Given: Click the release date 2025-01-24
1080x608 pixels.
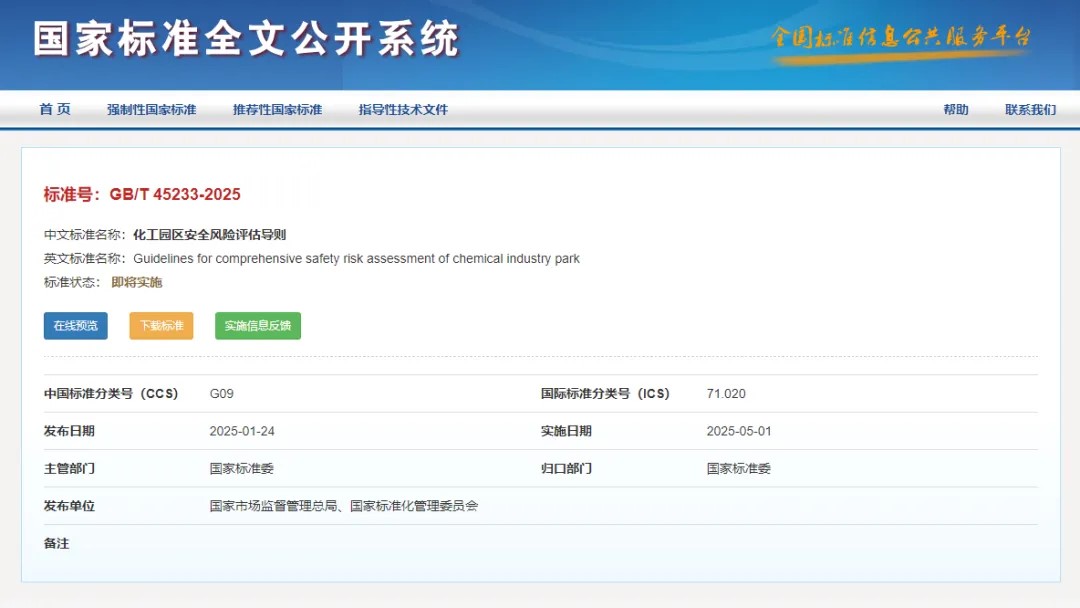Looking at the screenshot, I should [242, 432].
